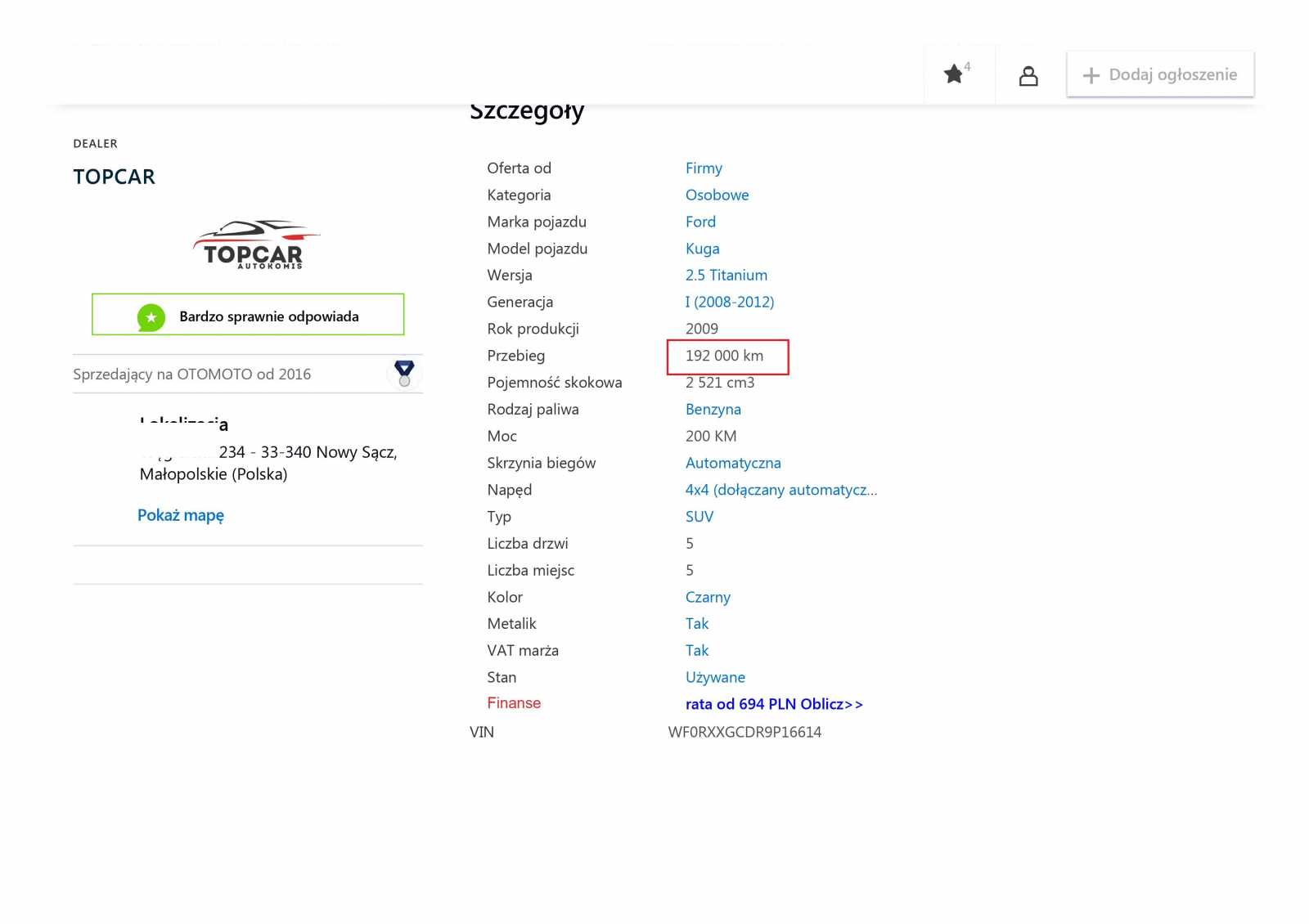Open the Osobowe category link
Viewport: 1309px width, 924px height.
(x=717, y=195)
